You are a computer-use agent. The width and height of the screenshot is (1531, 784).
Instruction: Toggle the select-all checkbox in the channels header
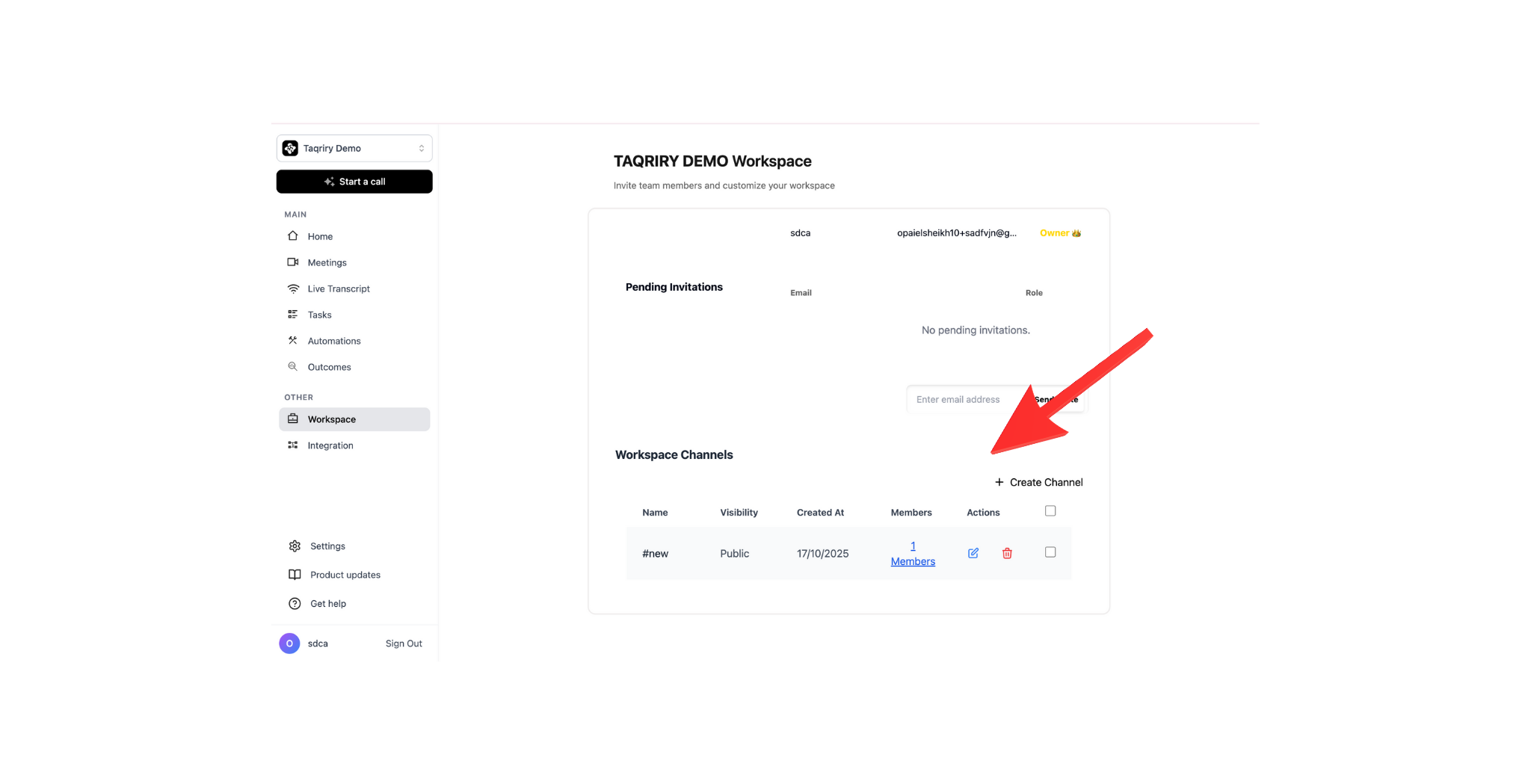pos(1050,510)
